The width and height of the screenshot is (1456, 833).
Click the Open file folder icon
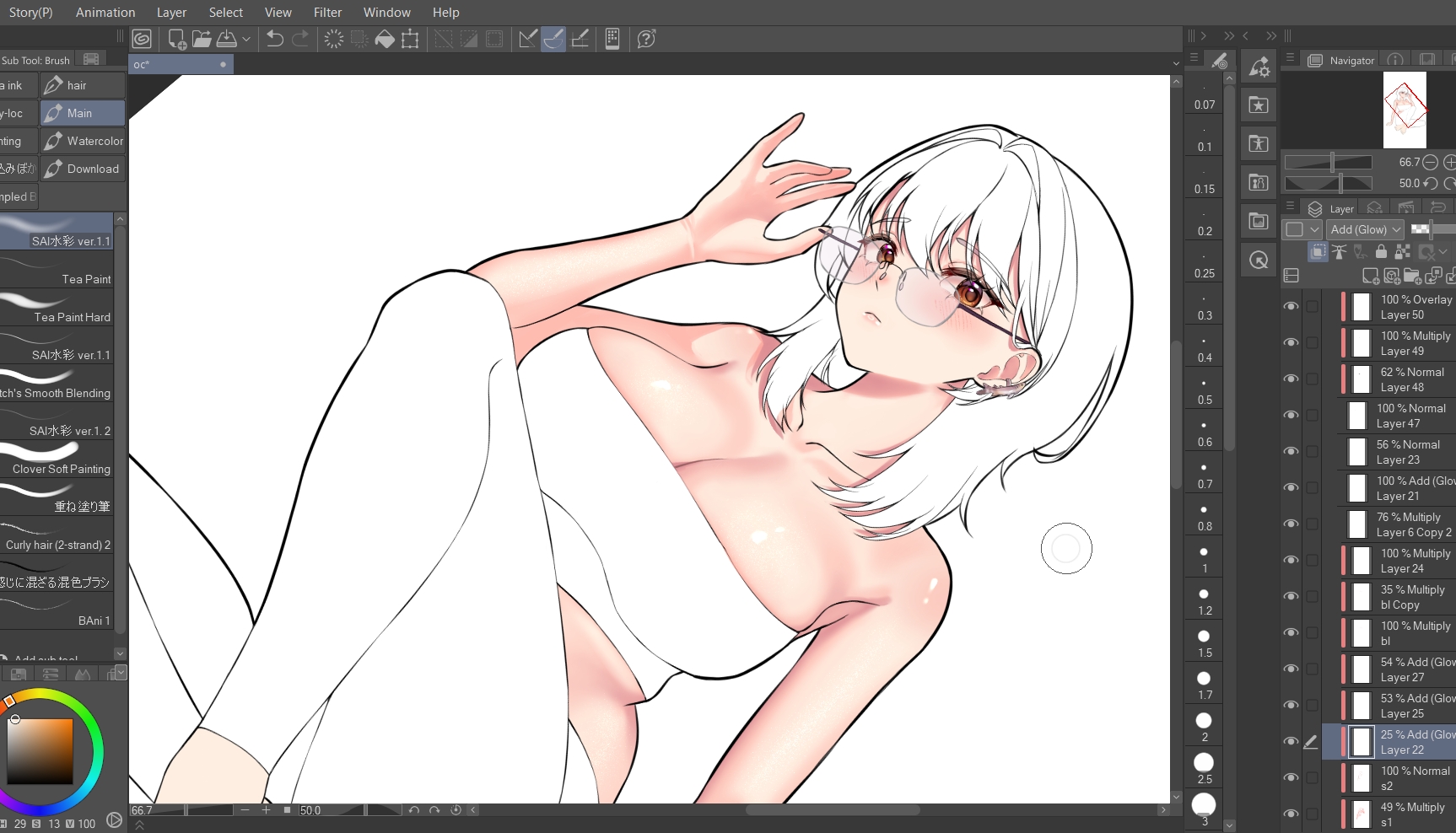coord(202,39)
